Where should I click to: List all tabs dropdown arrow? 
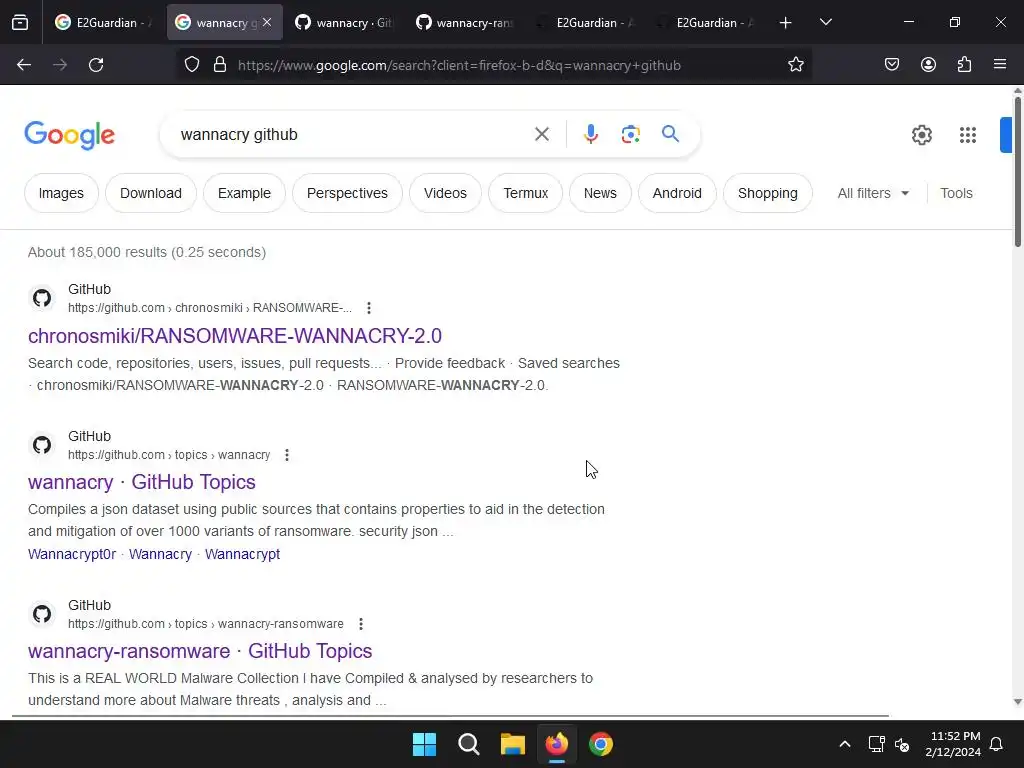pyautogui.click(x=825, y=22)
